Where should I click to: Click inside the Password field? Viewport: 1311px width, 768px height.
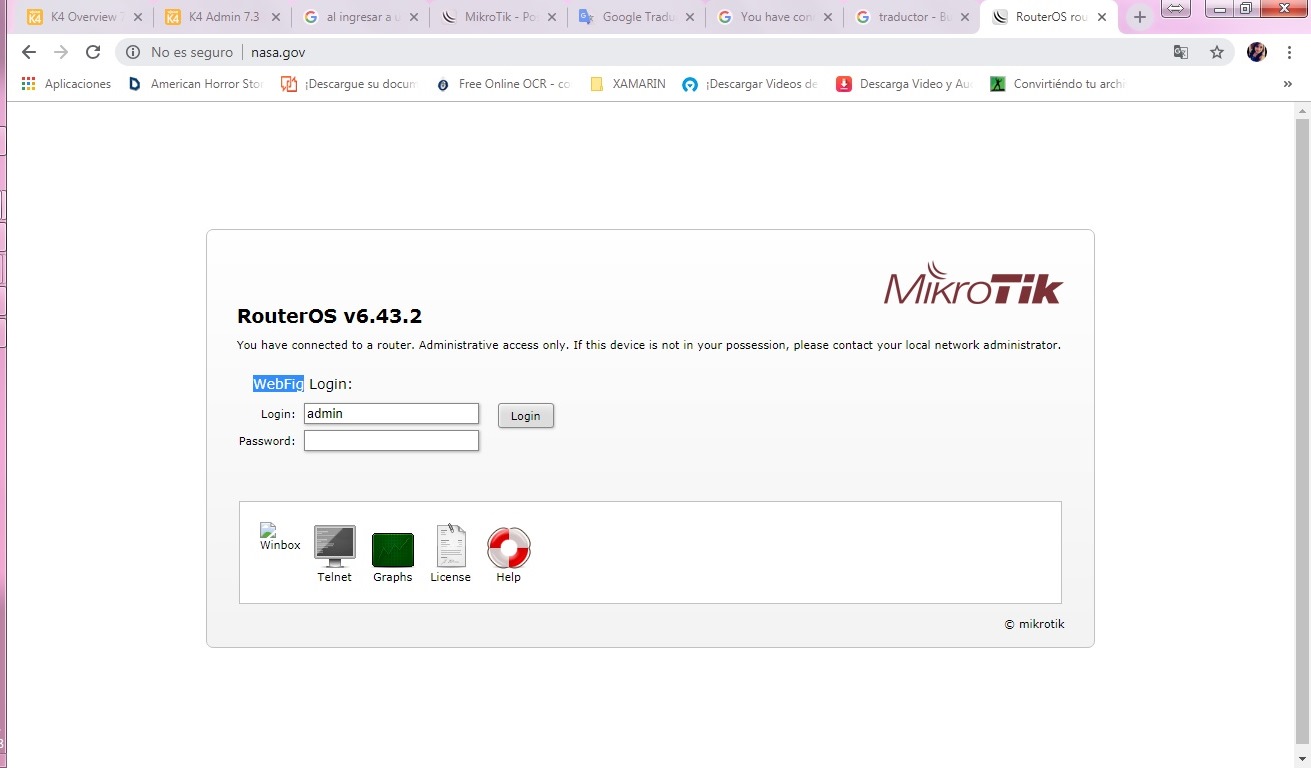(x=391, y=439)
